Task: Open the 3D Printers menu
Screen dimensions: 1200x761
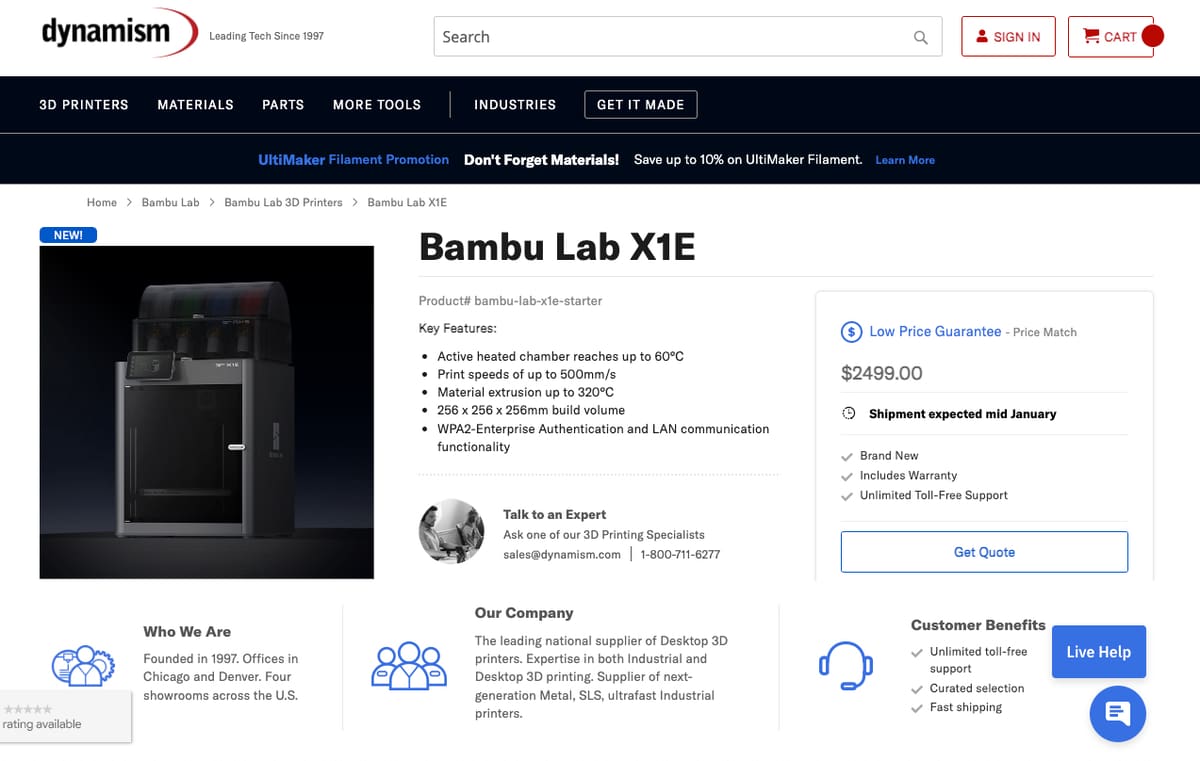Action: pyautogui.click(x=84, y=104)
